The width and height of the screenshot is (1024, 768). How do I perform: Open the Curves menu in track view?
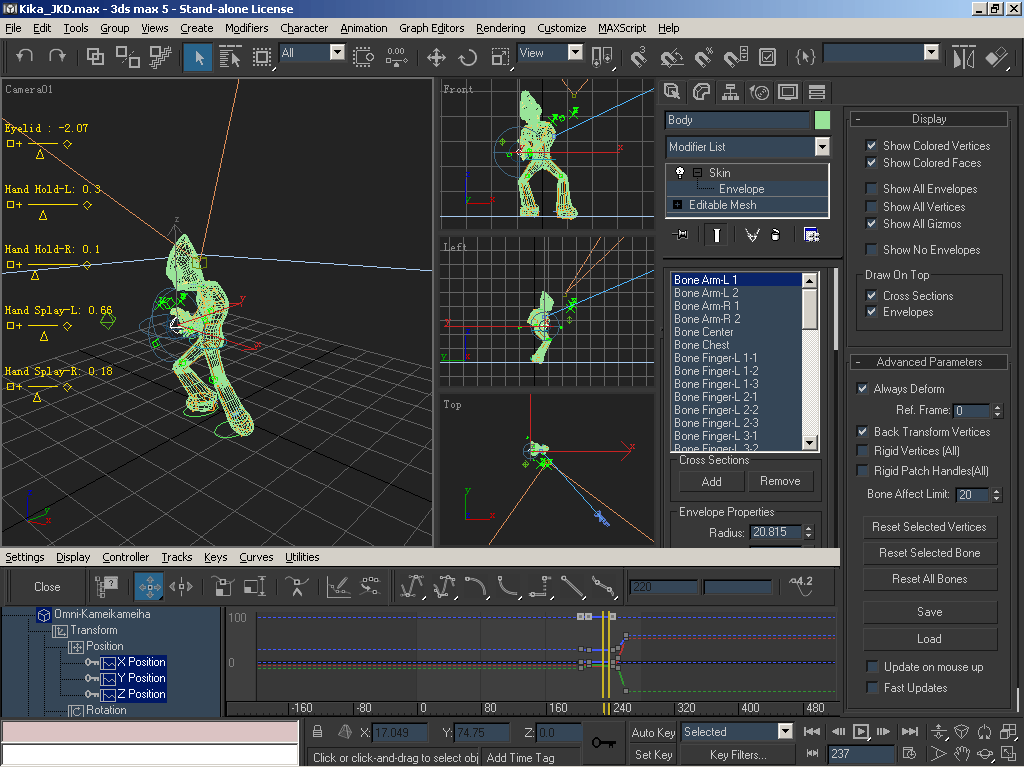pos(256,557)
